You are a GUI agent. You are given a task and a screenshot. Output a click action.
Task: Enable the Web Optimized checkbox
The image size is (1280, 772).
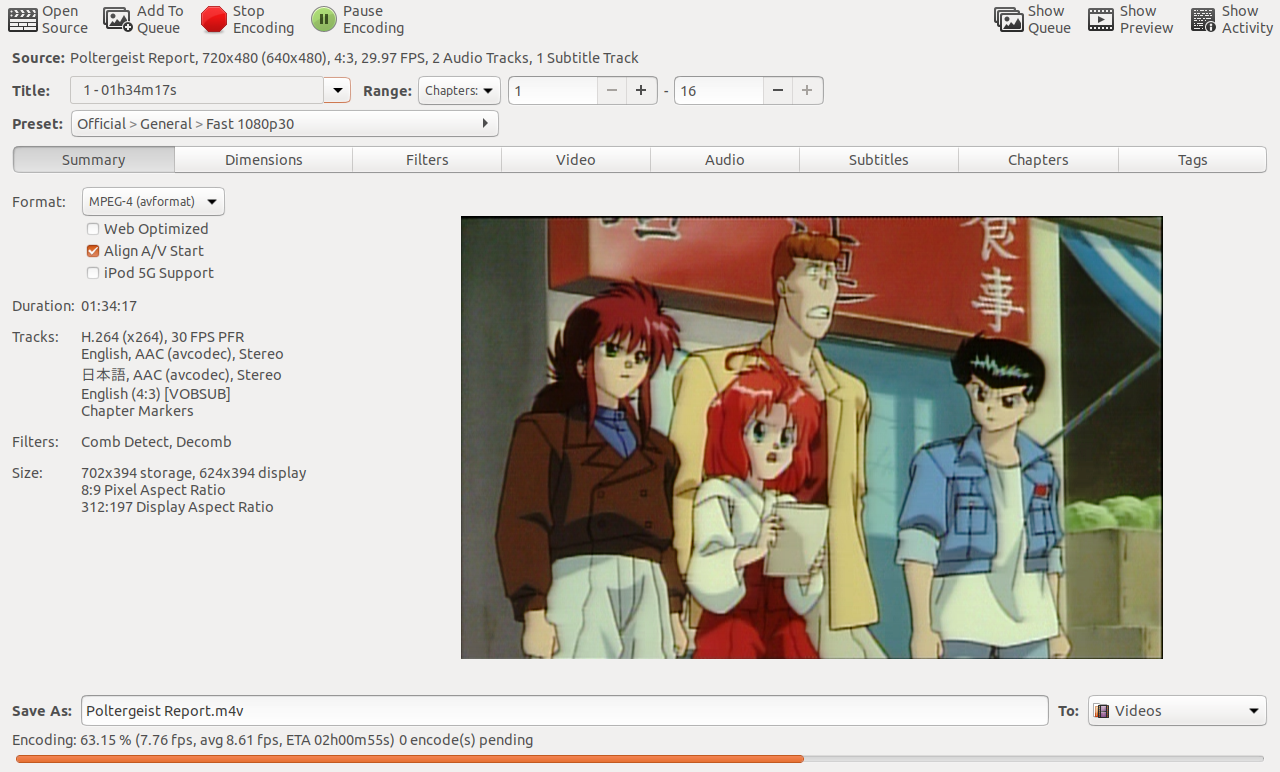pos(93,229)
